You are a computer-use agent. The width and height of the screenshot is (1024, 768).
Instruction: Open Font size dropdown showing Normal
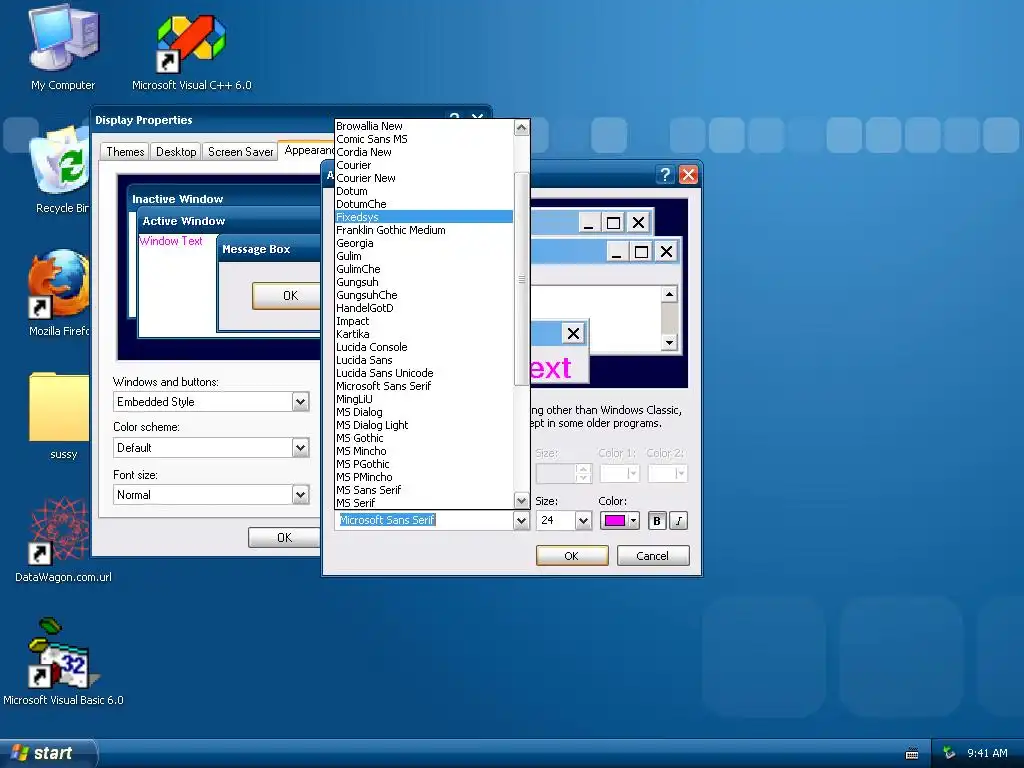[211, 494]
